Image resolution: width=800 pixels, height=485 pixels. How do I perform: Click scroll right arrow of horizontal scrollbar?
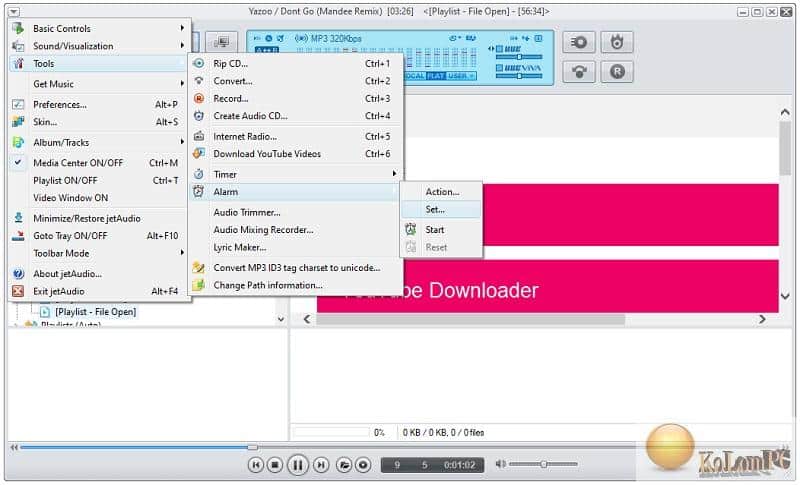pos(762,319)
